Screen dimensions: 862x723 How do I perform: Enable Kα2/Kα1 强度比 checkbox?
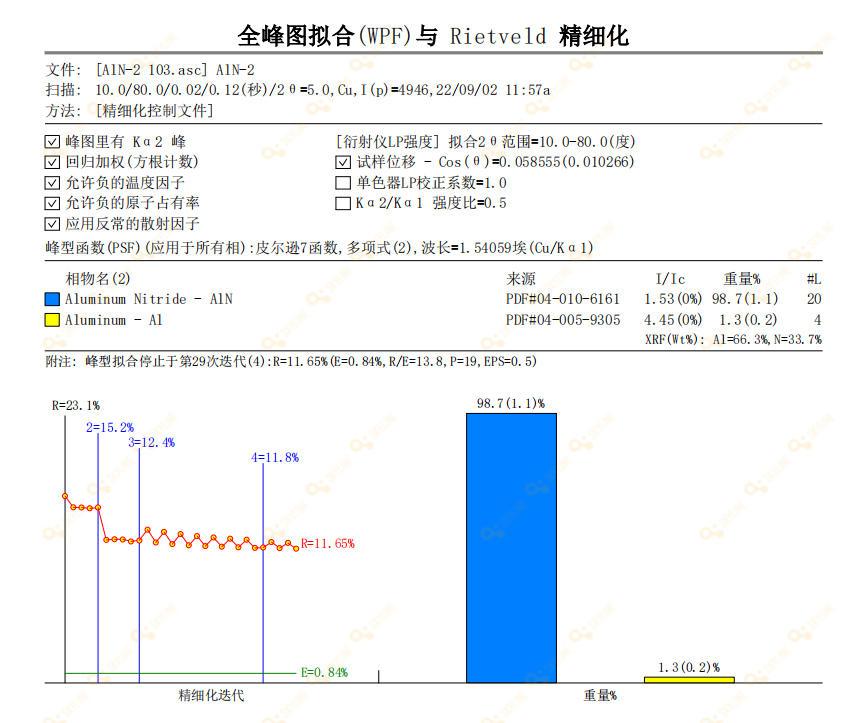(342, 203)
